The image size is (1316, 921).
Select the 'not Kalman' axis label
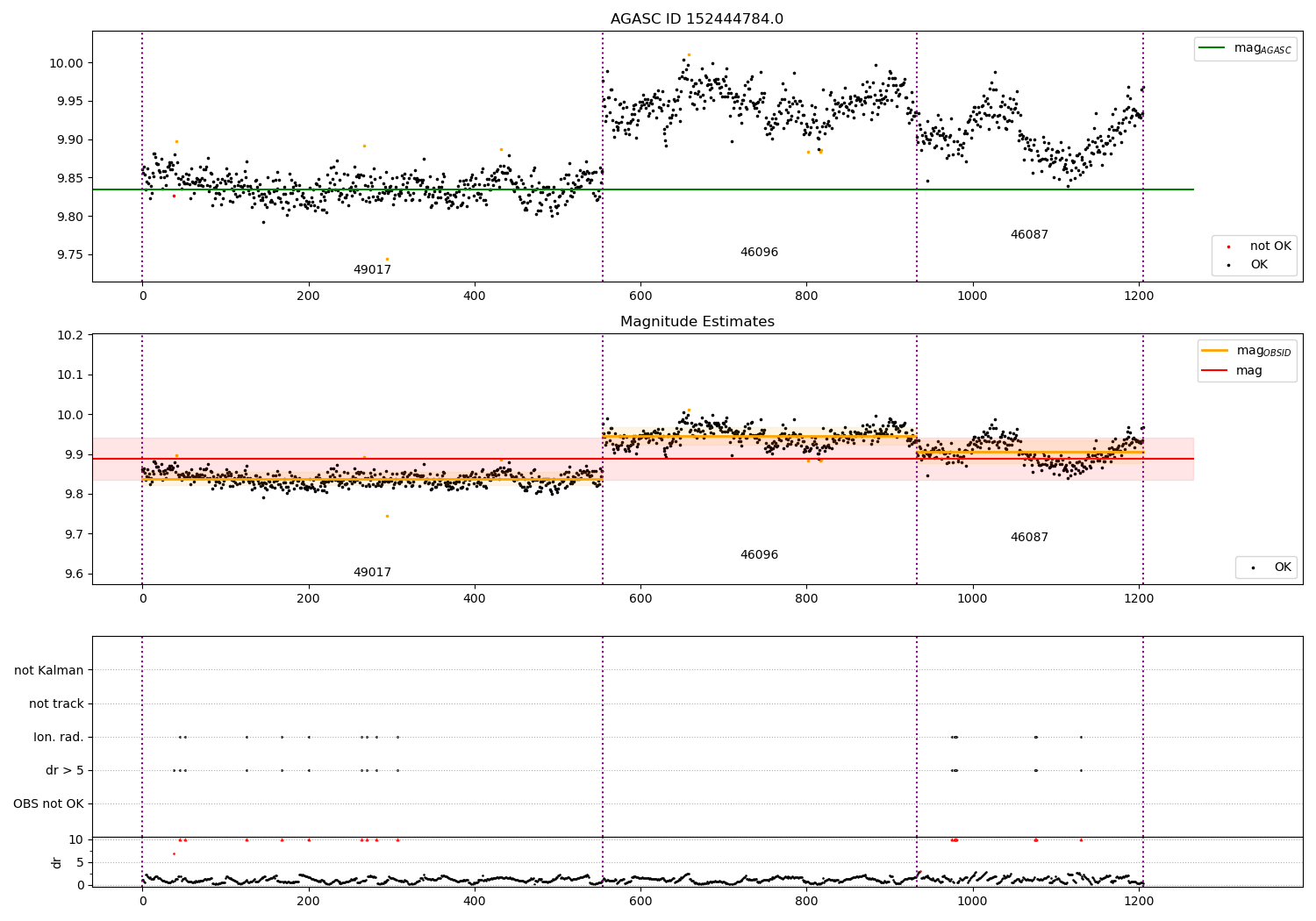[49, 671]
